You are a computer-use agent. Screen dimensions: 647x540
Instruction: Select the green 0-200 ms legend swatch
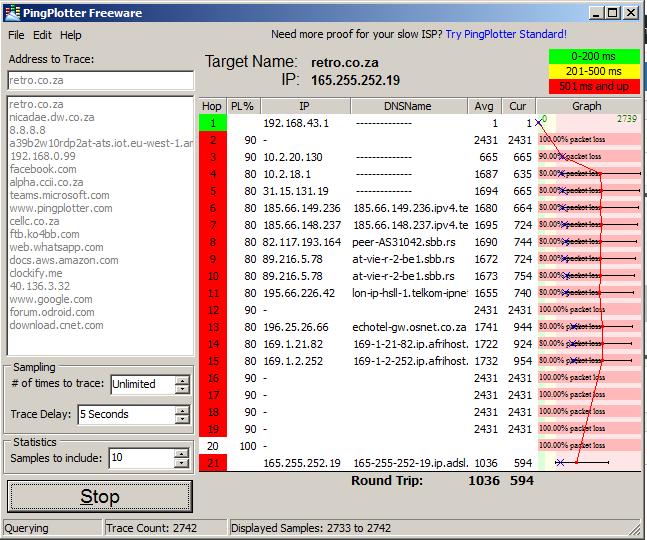(x=594, y=56)
